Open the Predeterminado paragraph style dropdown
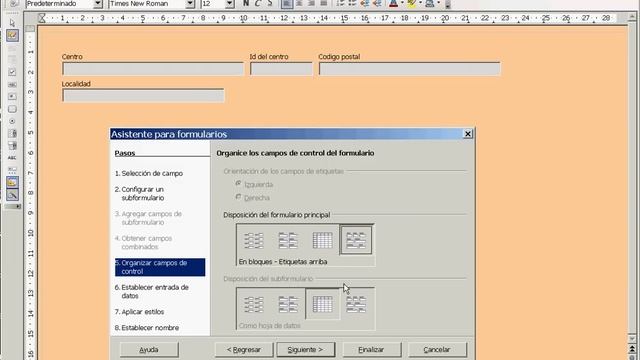The height and width of the screenshot is (360, 640). pos(98,4)
